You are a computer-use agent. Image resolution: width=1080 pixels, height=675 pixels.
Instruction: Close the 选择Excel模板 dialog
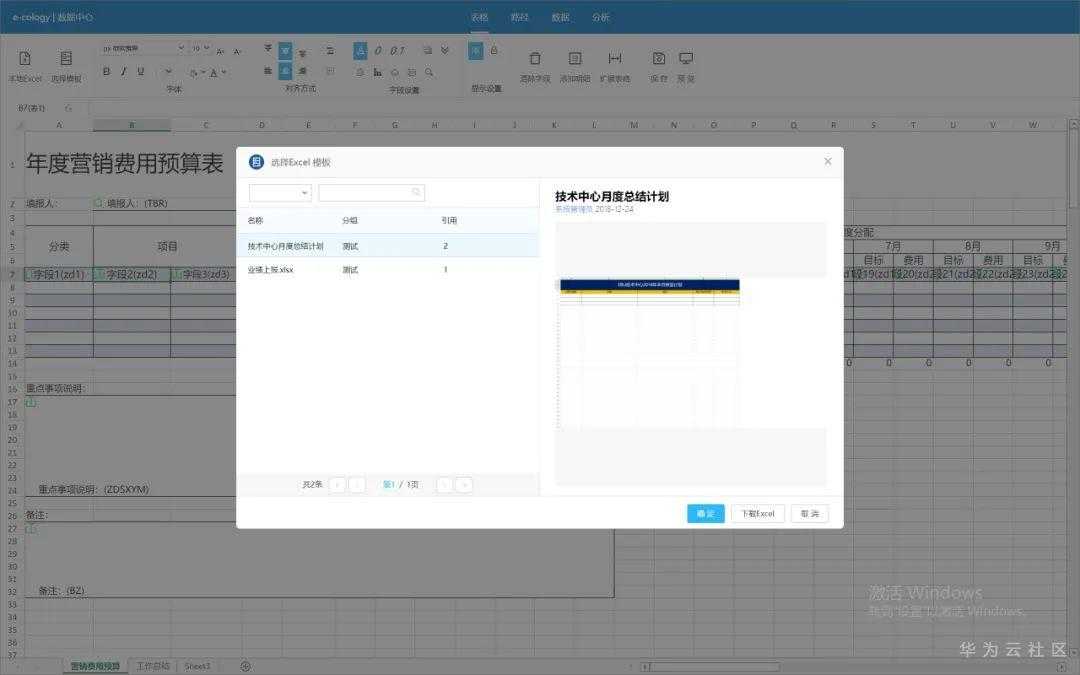click(828, 161)
